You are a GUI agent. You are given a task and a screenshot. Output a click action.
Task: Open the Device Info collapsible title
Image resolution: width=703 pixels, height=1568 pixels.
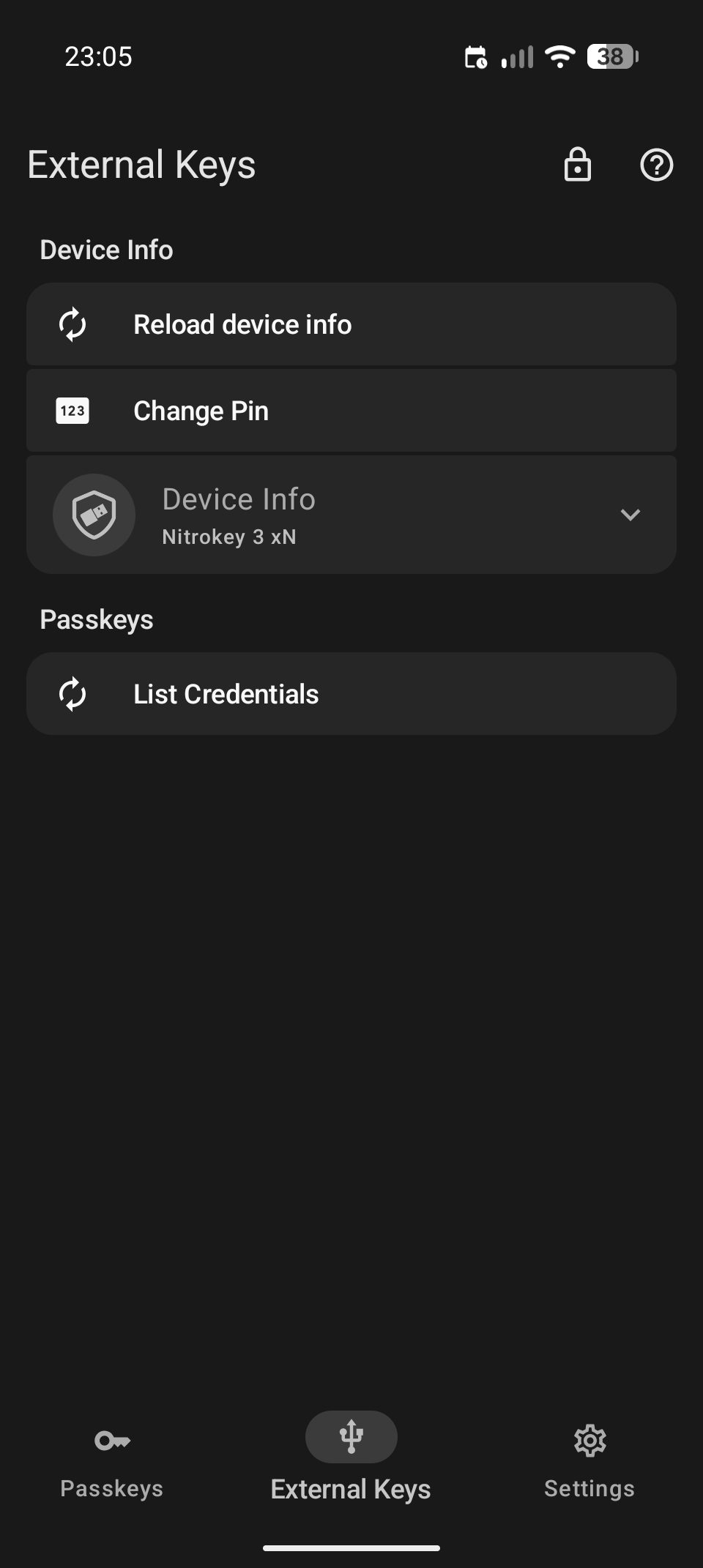click(x=239, y=499)
